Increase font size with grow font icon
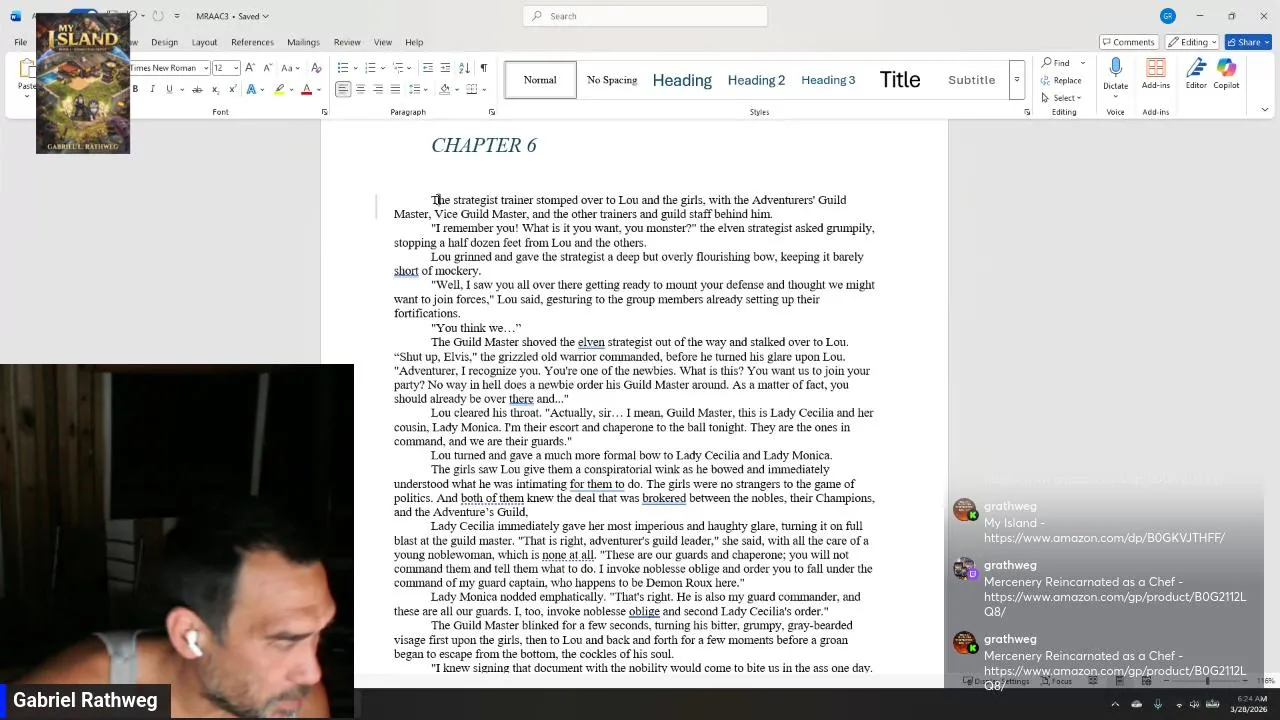The height and width of the screenshot is (720, 1280). pos(250,68)
